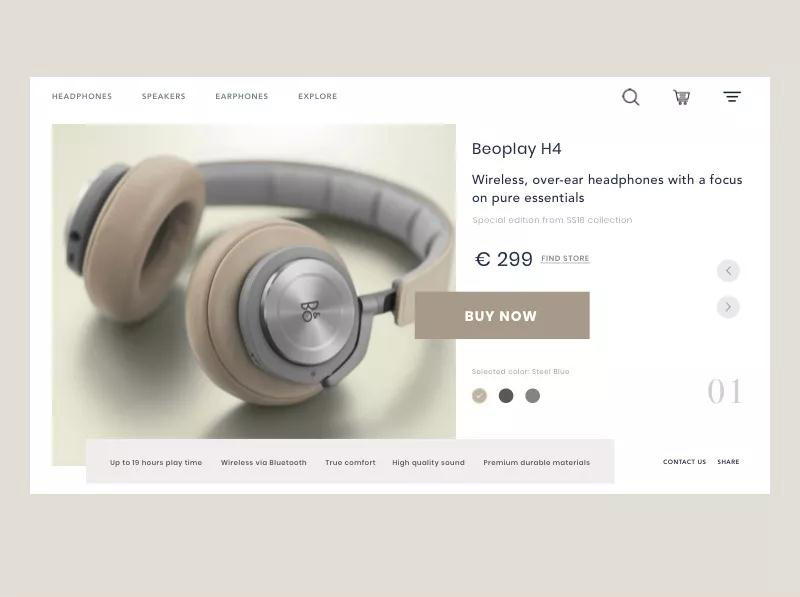Viewport: 800px width, 597px height.
Task: Select the checked beige color swatch
Action: [x=479, y=395]
